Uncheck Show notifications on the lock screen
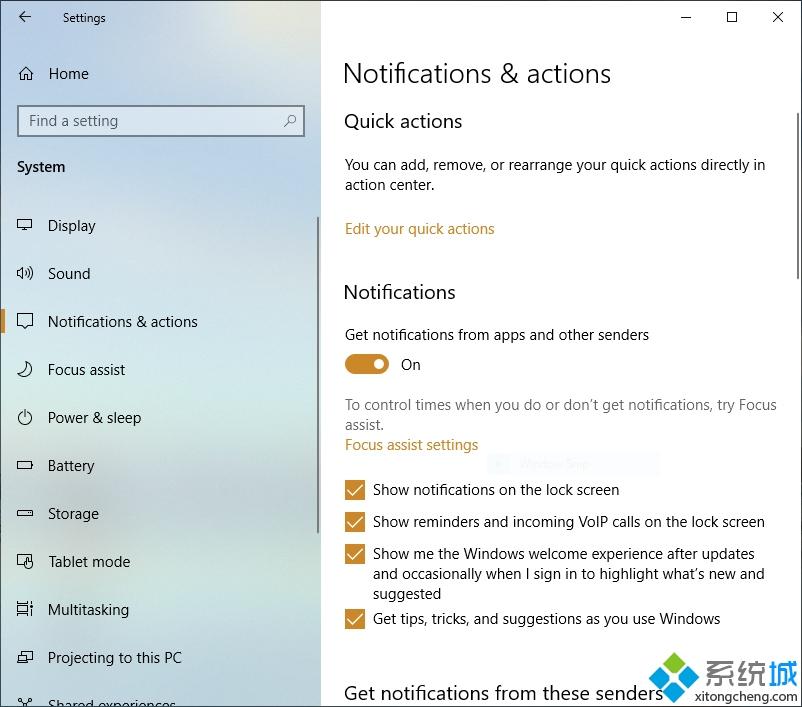The image size is (802, 707). pos(354,490)
